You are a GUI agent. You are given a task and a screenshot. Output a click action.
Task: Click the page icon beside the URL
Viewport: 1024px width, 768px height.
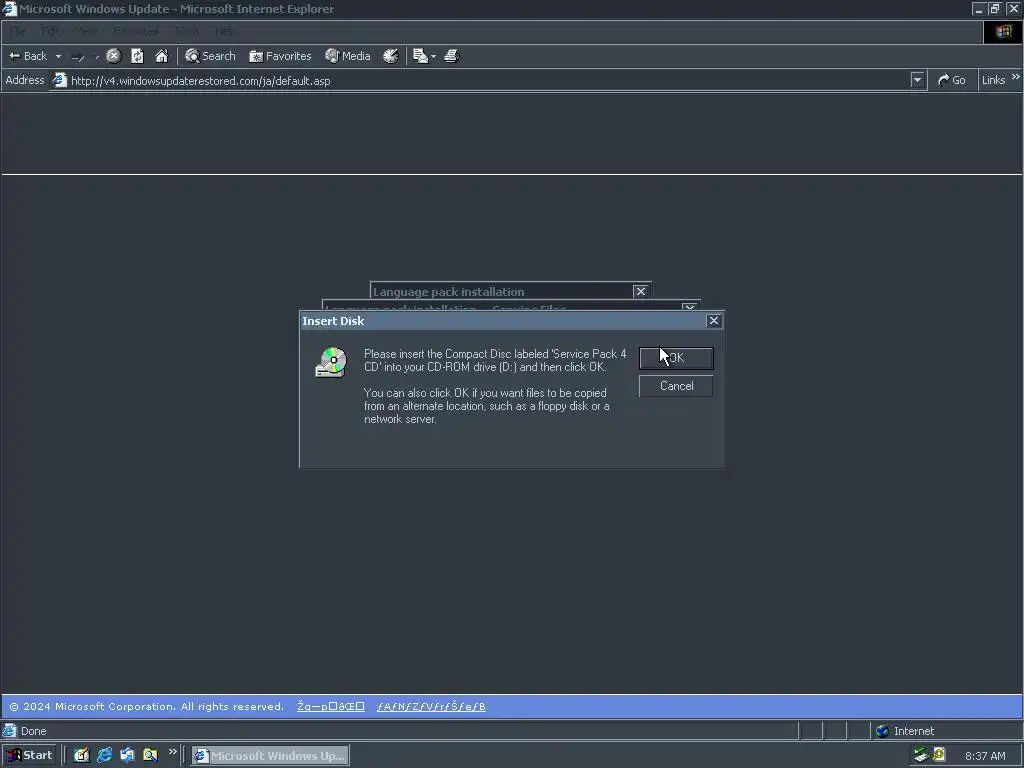[x=59, y=80]
